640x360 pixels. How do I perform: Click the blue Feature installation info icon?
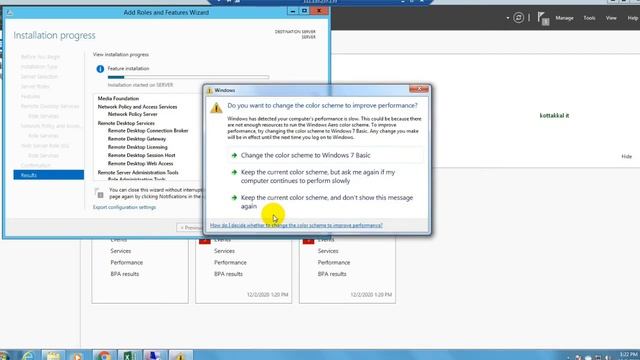(x=100, y=69)
